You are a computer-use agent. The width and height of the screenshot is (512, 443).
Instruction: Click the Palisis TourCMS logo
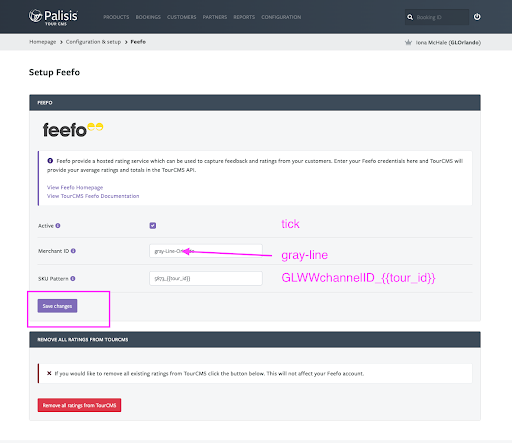pos(53,17)
